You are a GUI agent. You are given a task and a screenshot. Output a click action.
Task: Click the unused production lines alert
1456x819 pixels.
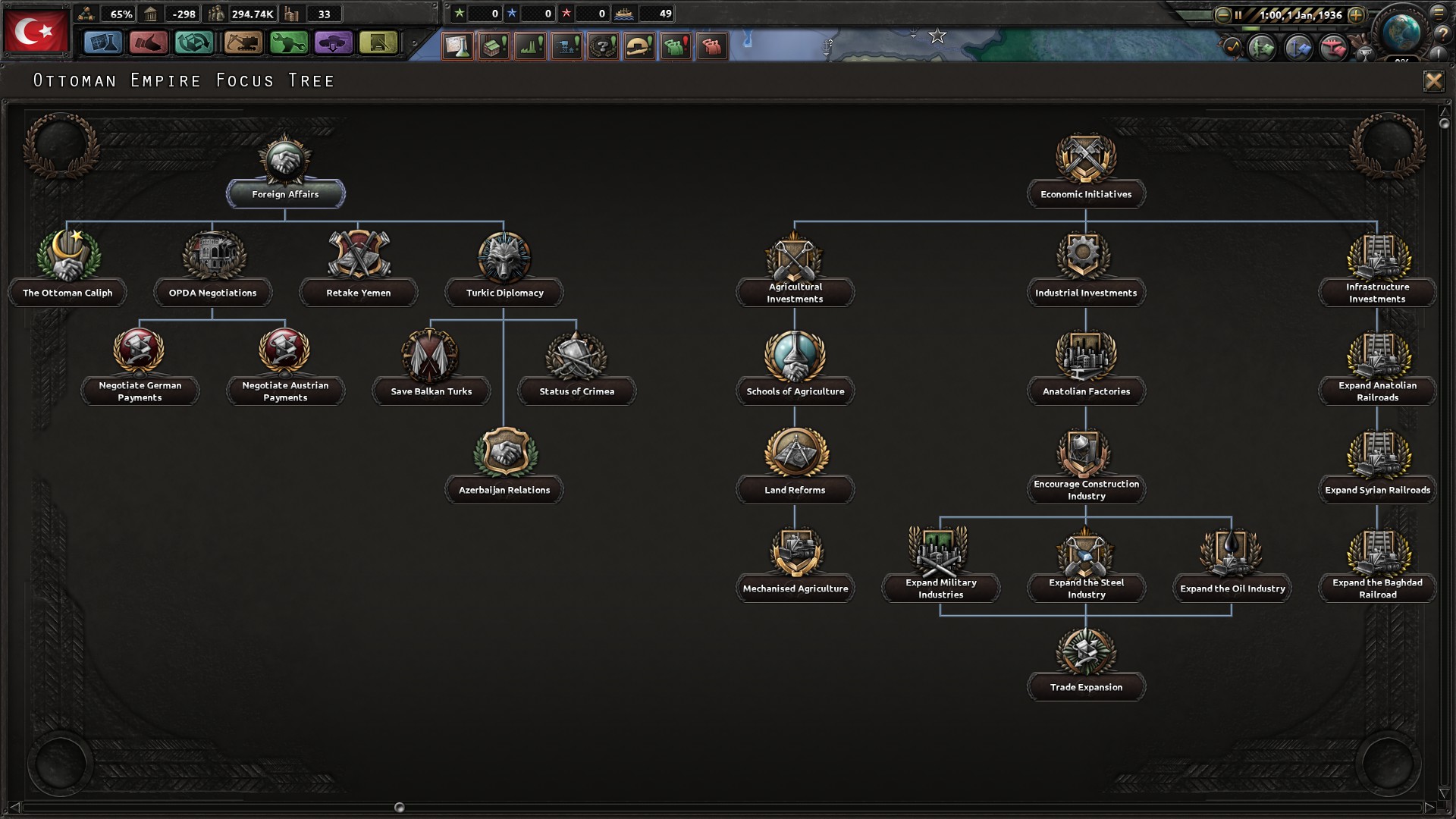[531, 46]
